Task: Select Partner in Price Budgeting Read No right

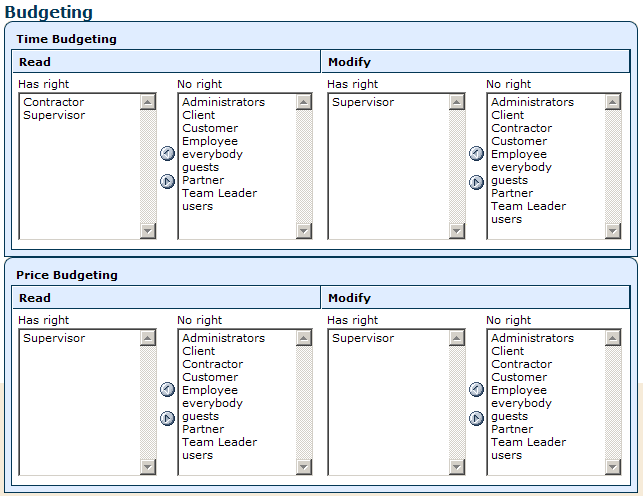Action: pos(203,429)
